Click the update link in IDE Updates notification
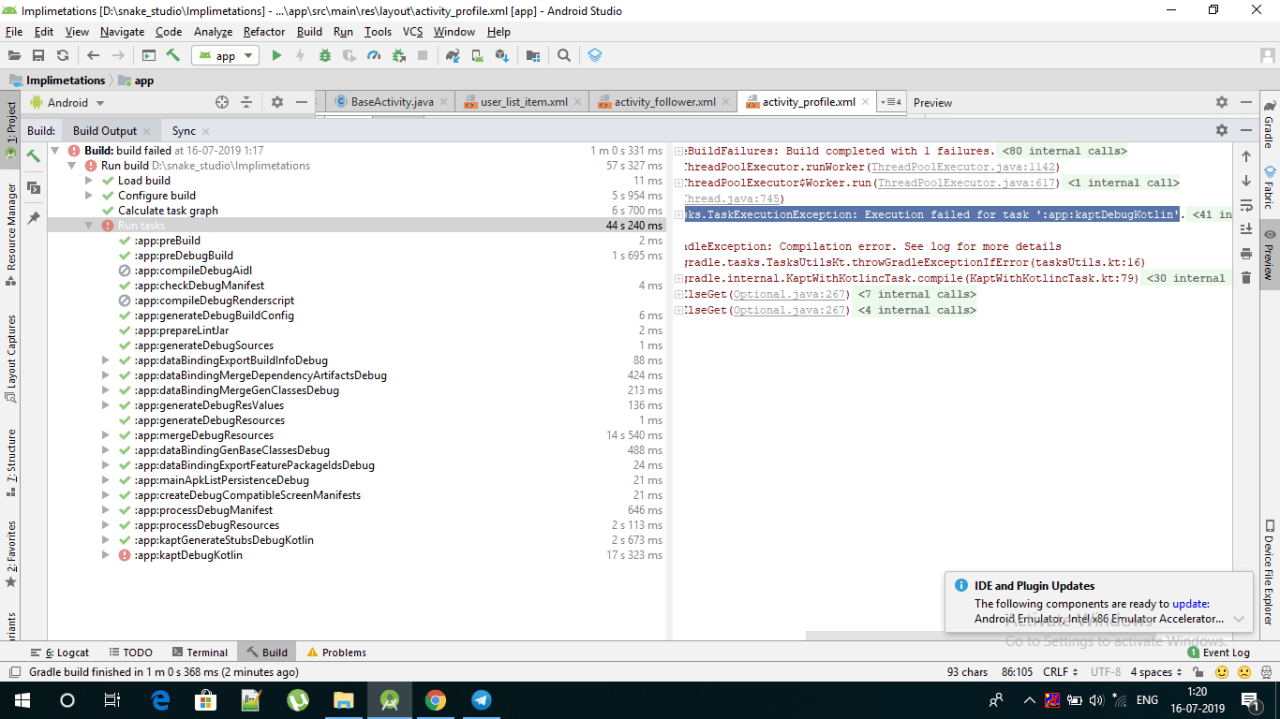This screenshot has width=1280, height=719. (1190, 604)
